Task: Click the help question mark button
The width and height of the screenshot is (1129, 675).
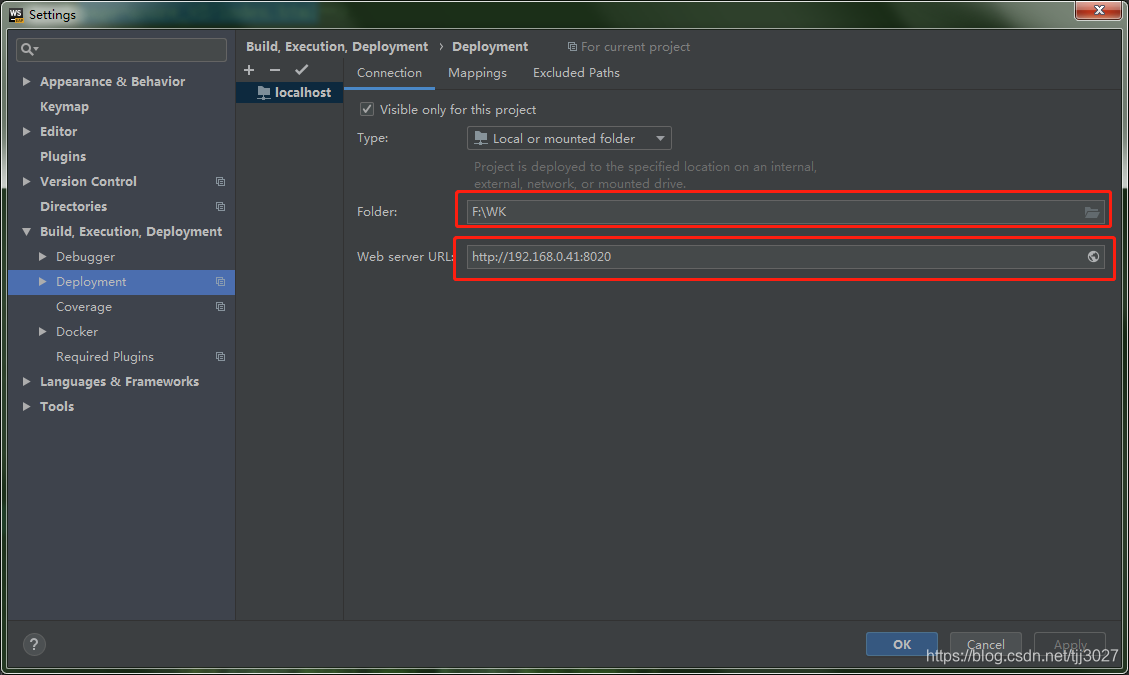Action: click(x=34, y=644)
